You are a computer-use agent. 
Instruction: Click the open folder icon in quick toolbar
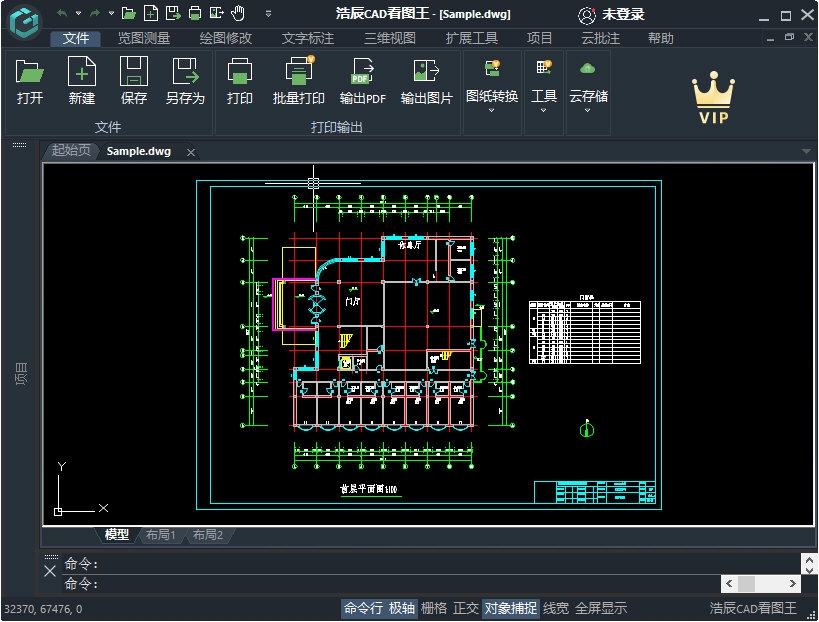(x=128, y=13)
